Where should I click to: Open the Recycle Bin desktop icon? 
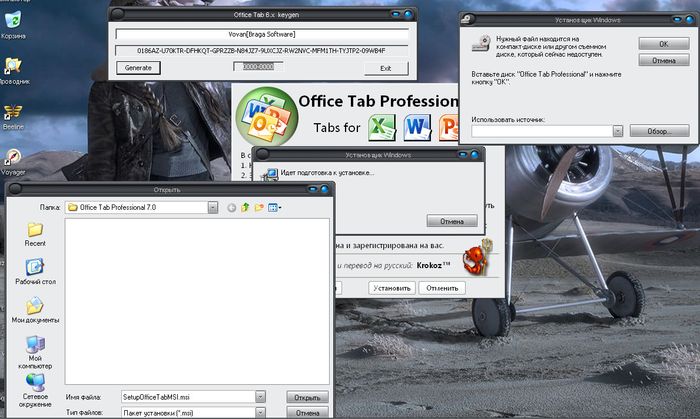pos(13,25)
